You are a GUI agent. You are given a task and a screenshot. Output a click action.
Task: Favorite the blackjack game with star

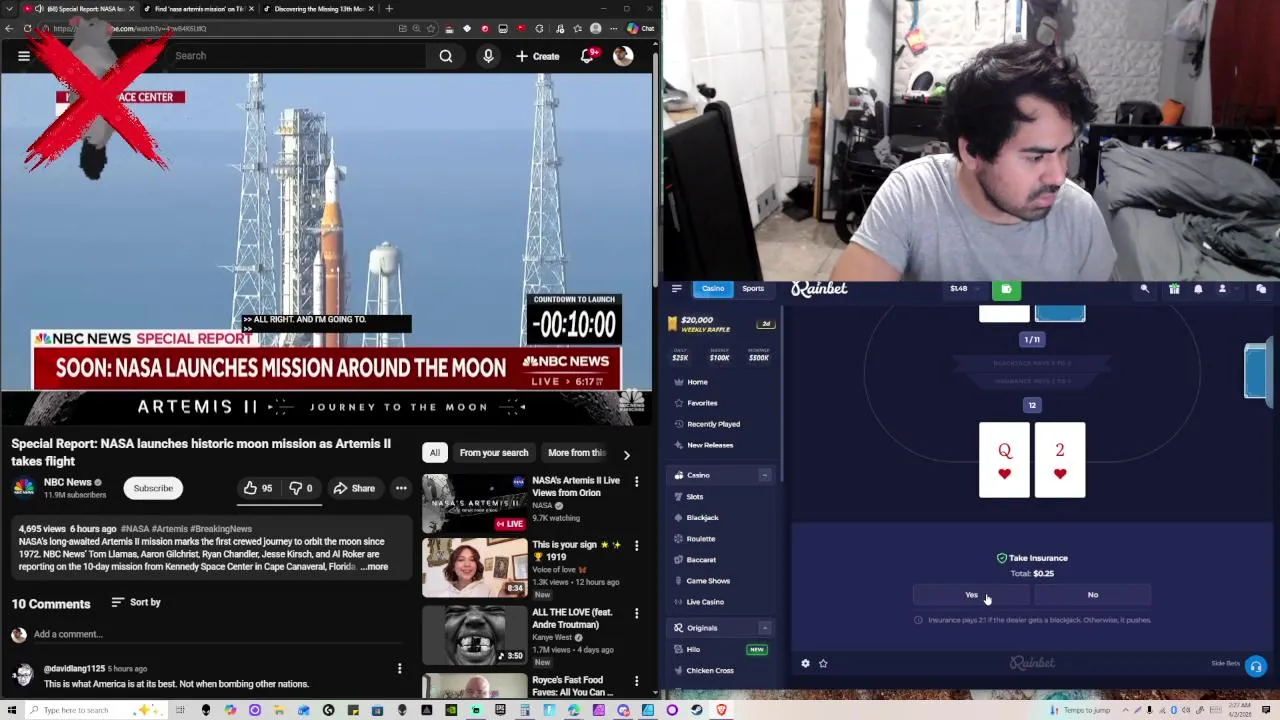click(823, 663)
